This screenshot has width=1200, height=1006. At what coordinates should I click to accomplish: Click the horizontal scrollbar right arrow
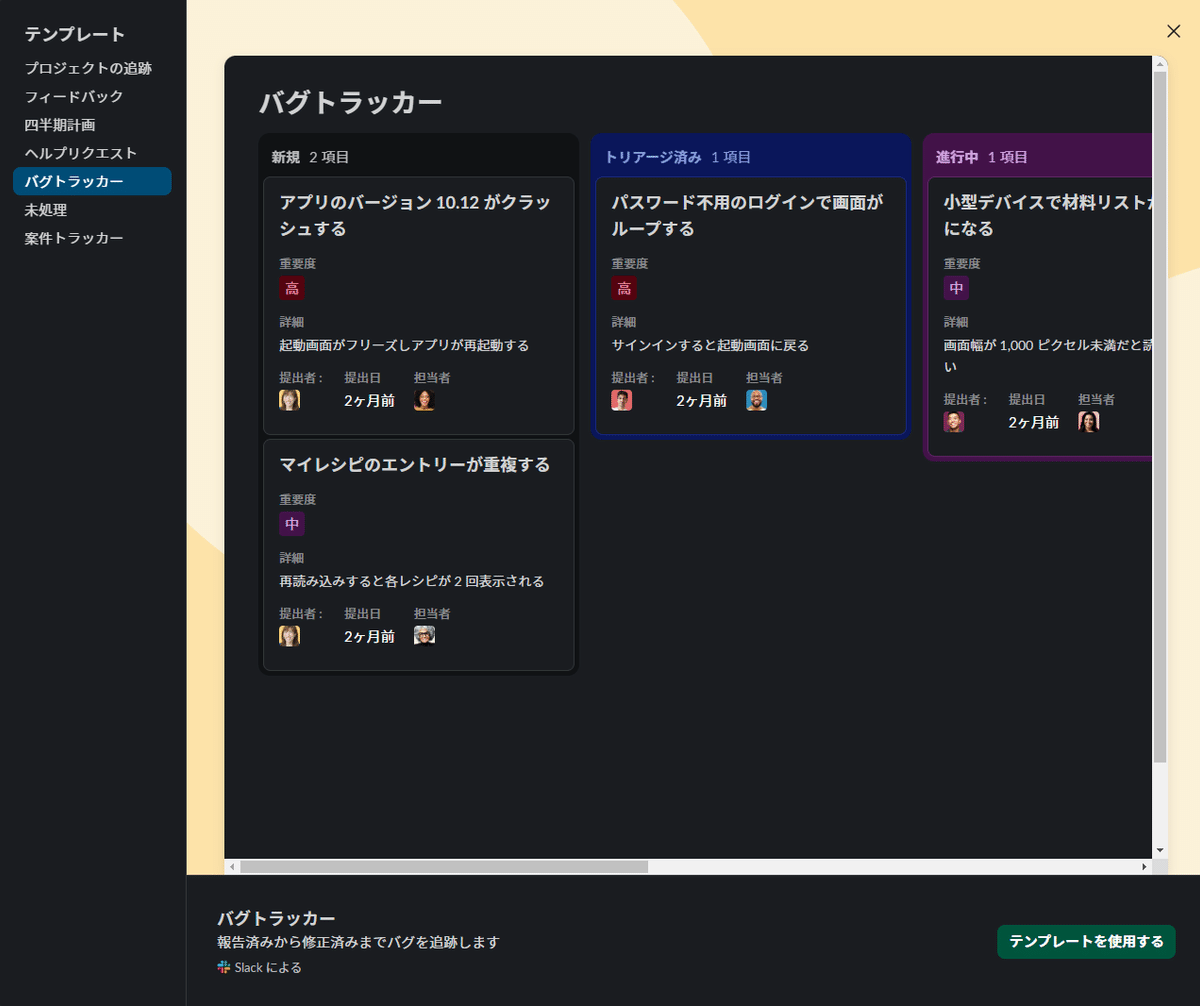(1145, 867)
